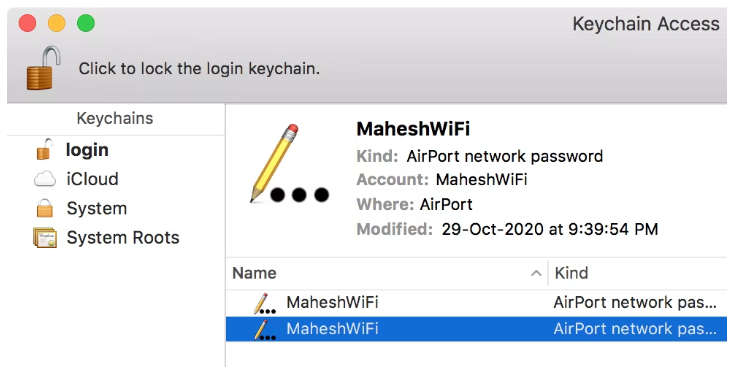Viewport: 732px width, 383px height.
Task: Click the 'Click to lock the login keychain' text
Action: 199,69
